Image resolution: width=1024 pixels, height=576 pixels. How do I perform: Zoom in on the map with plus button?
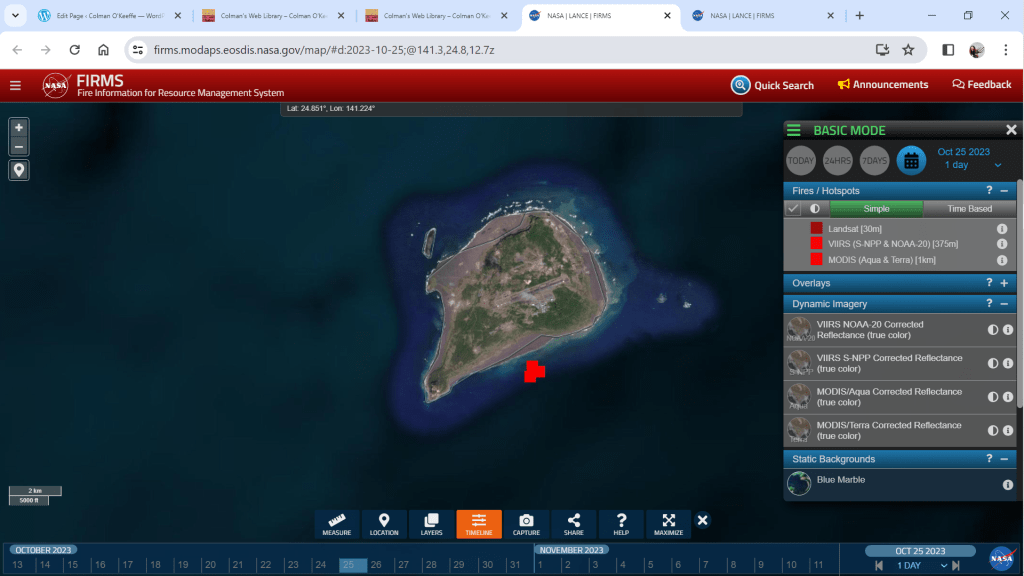click(19, 127)
